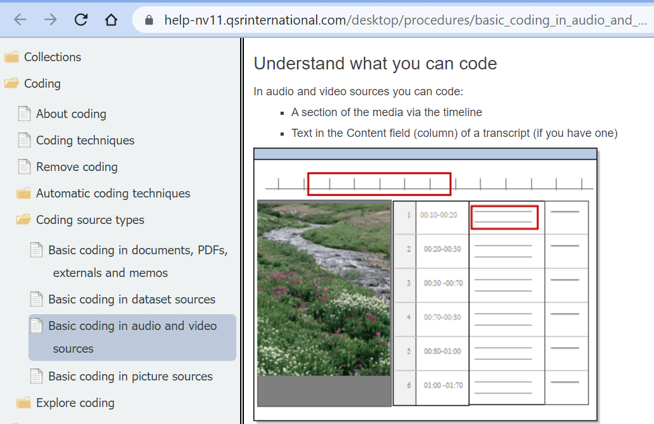Open Basic coding in picture sources topic
The width and height of the screenshot is (654, 424).
coord(130,376)
